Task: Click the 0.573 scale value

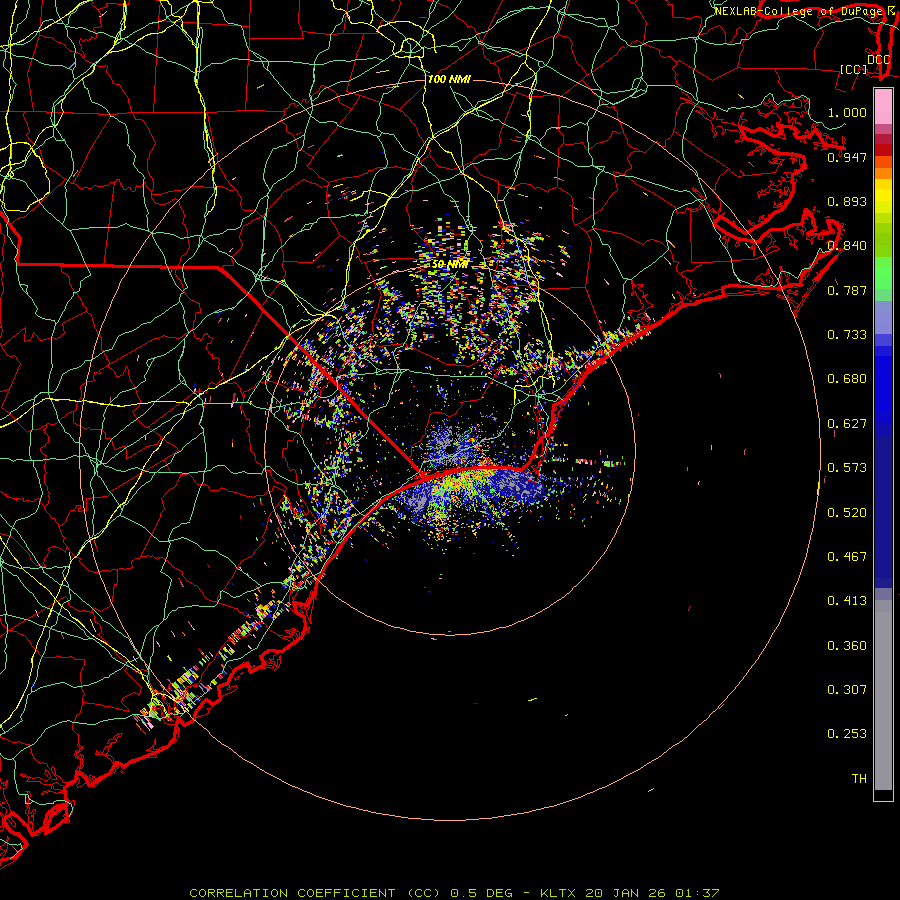Action: 847,468
